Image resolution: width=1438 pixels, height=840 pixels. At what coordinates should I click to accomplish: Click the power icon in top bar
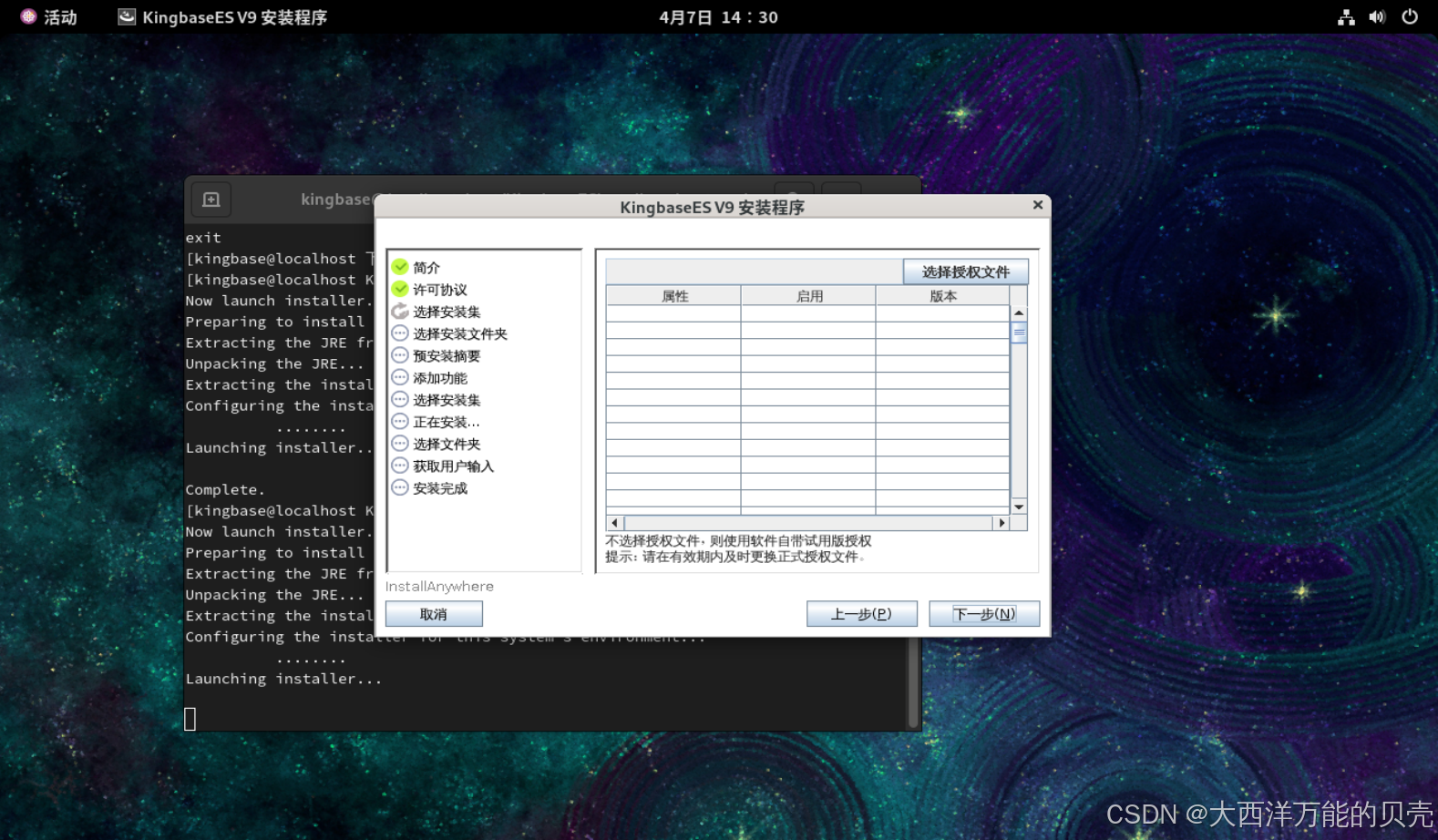[x=1410, y=16]
